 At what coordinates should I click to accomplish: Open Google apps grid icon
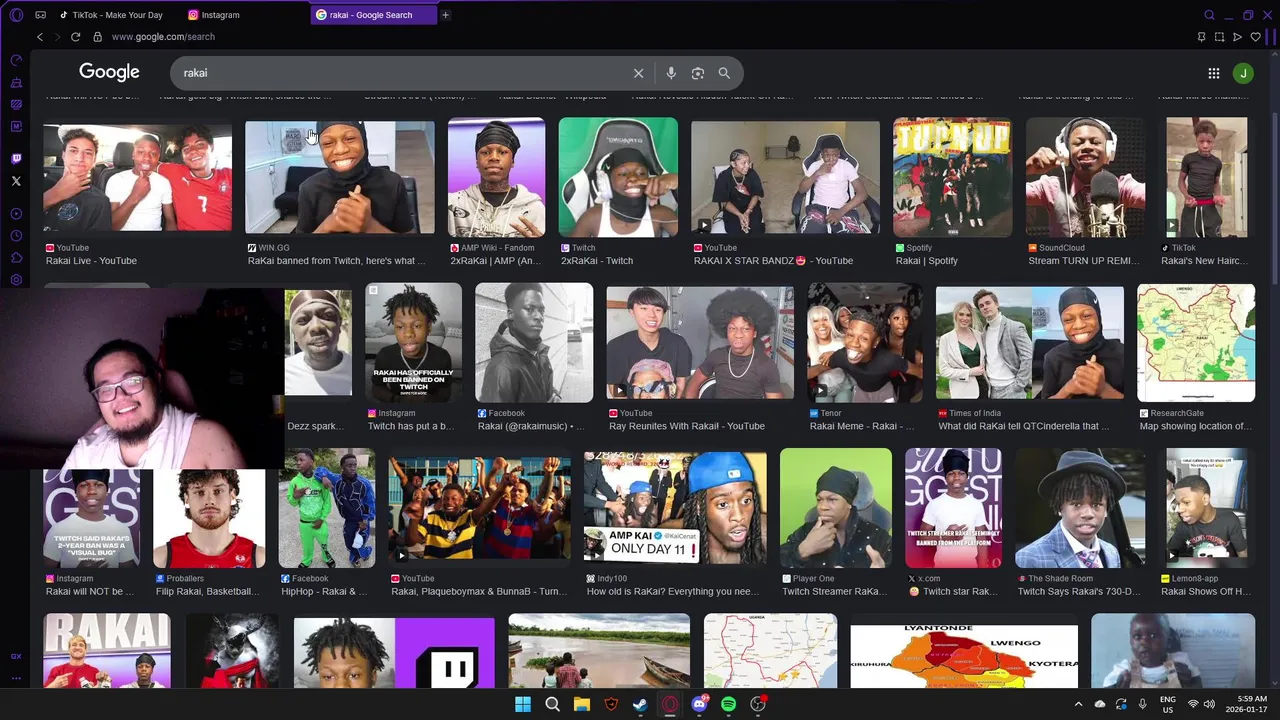coord(1213,73)
